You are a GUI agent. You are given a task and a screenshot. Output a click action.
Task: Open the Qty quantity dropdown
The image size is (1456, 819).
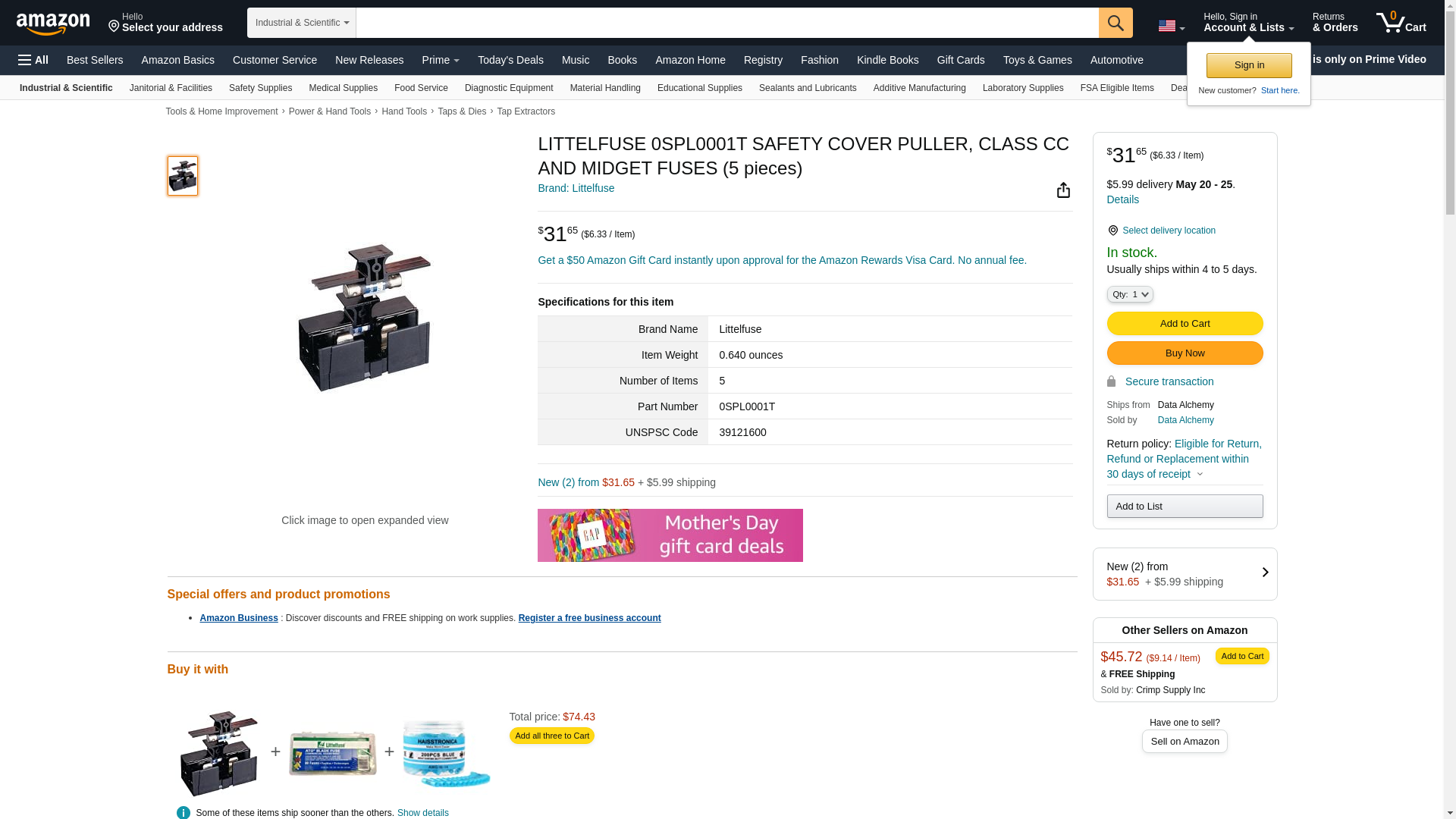(1130, 294)
